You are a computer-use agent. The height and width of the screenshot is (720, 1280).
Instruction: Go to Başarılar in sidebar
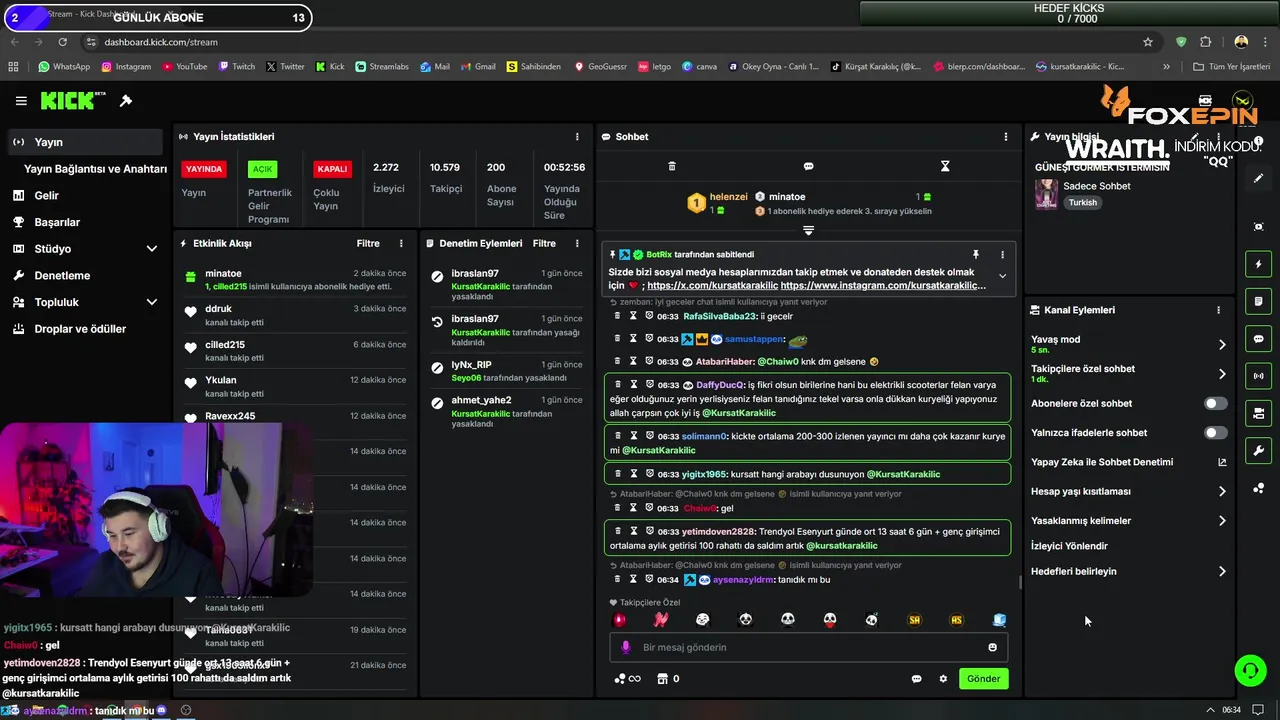point(85,222)
